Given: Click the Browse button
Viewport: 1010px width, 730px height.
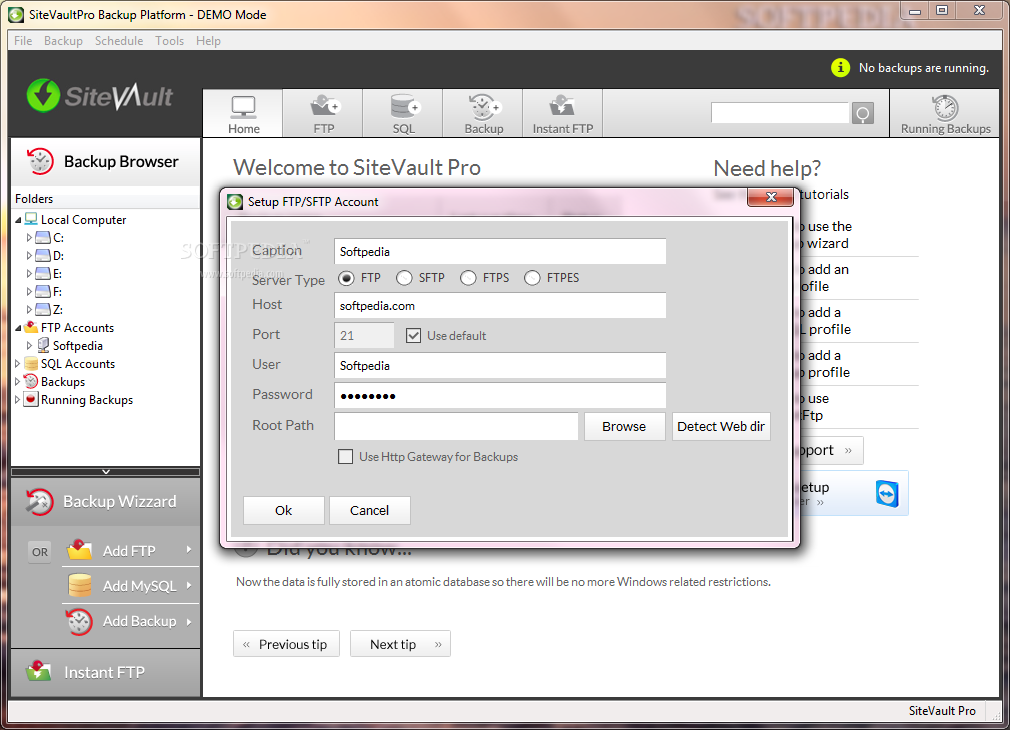Looking at the screenshot, I should 624,427.
